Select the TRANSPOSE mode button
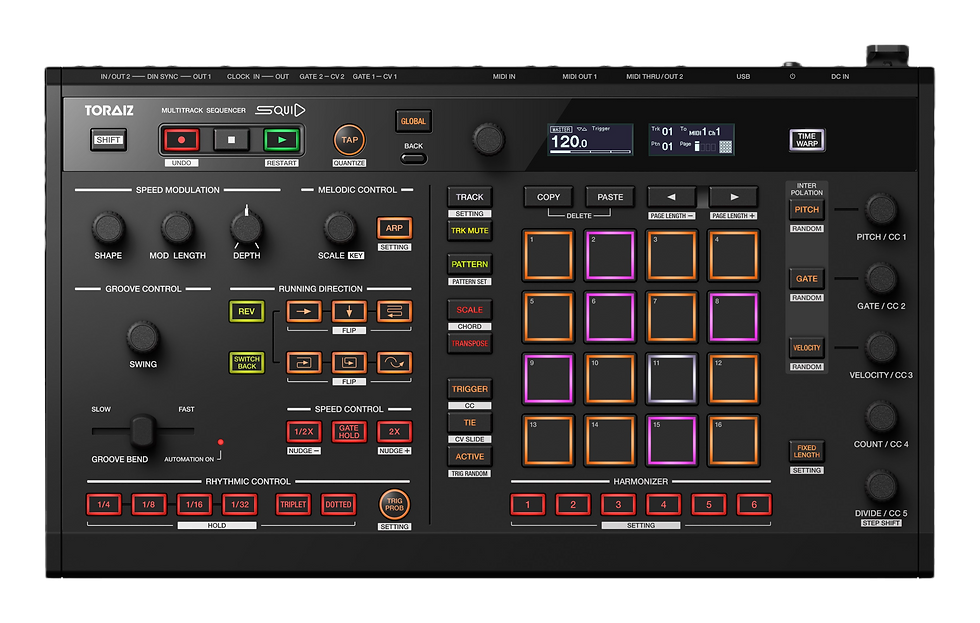Image resolution: width=980 pixels, height=623 pixels. (469, 344)
